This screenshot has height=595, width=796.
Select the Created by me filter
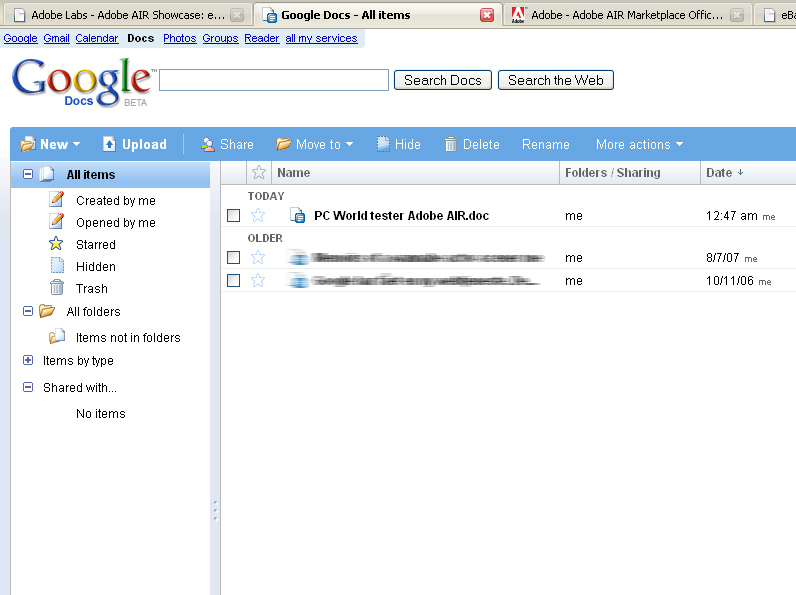coord(116,201)
